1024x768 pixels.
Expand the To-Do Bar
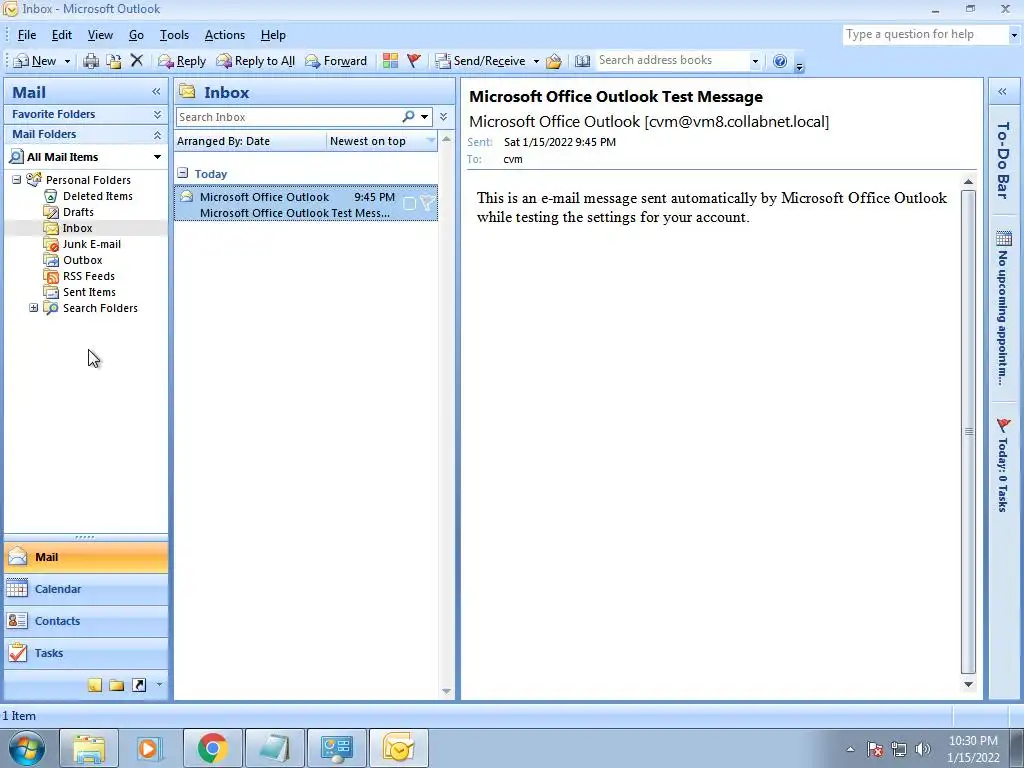coord(1002,92)
